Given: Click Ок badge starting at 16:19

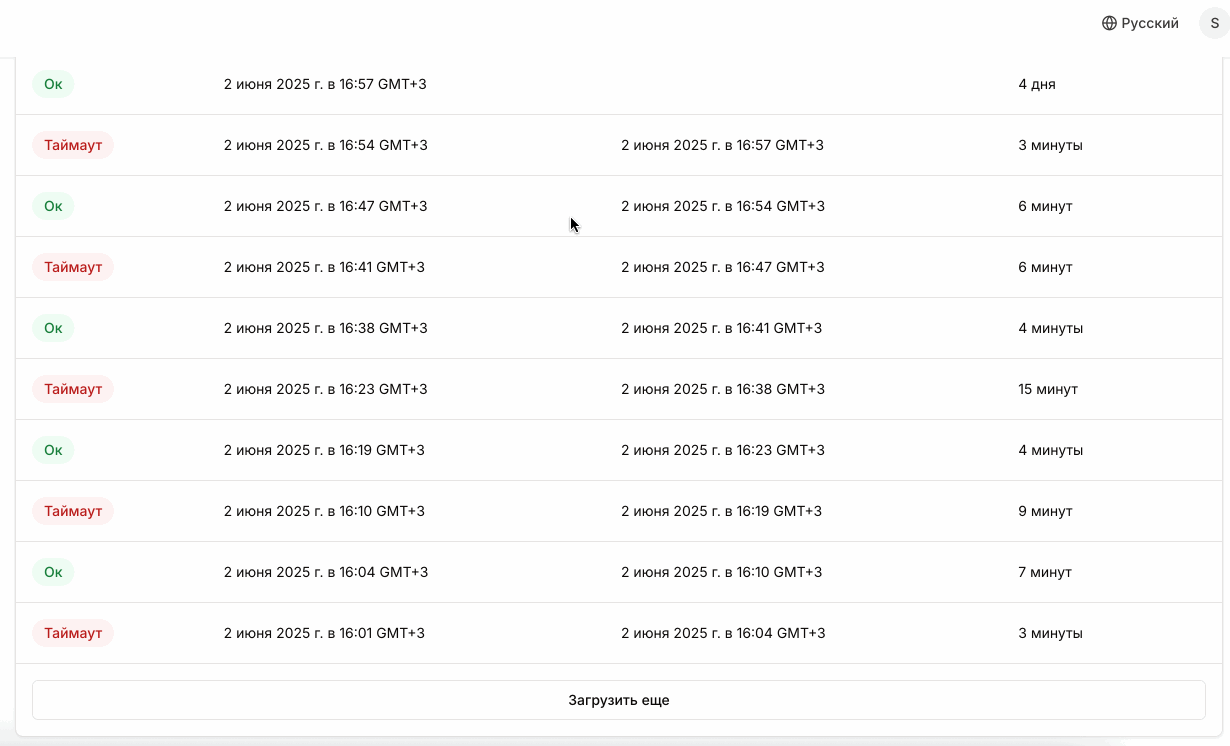Looking at the screenshot, I should [x=53, y=450].
